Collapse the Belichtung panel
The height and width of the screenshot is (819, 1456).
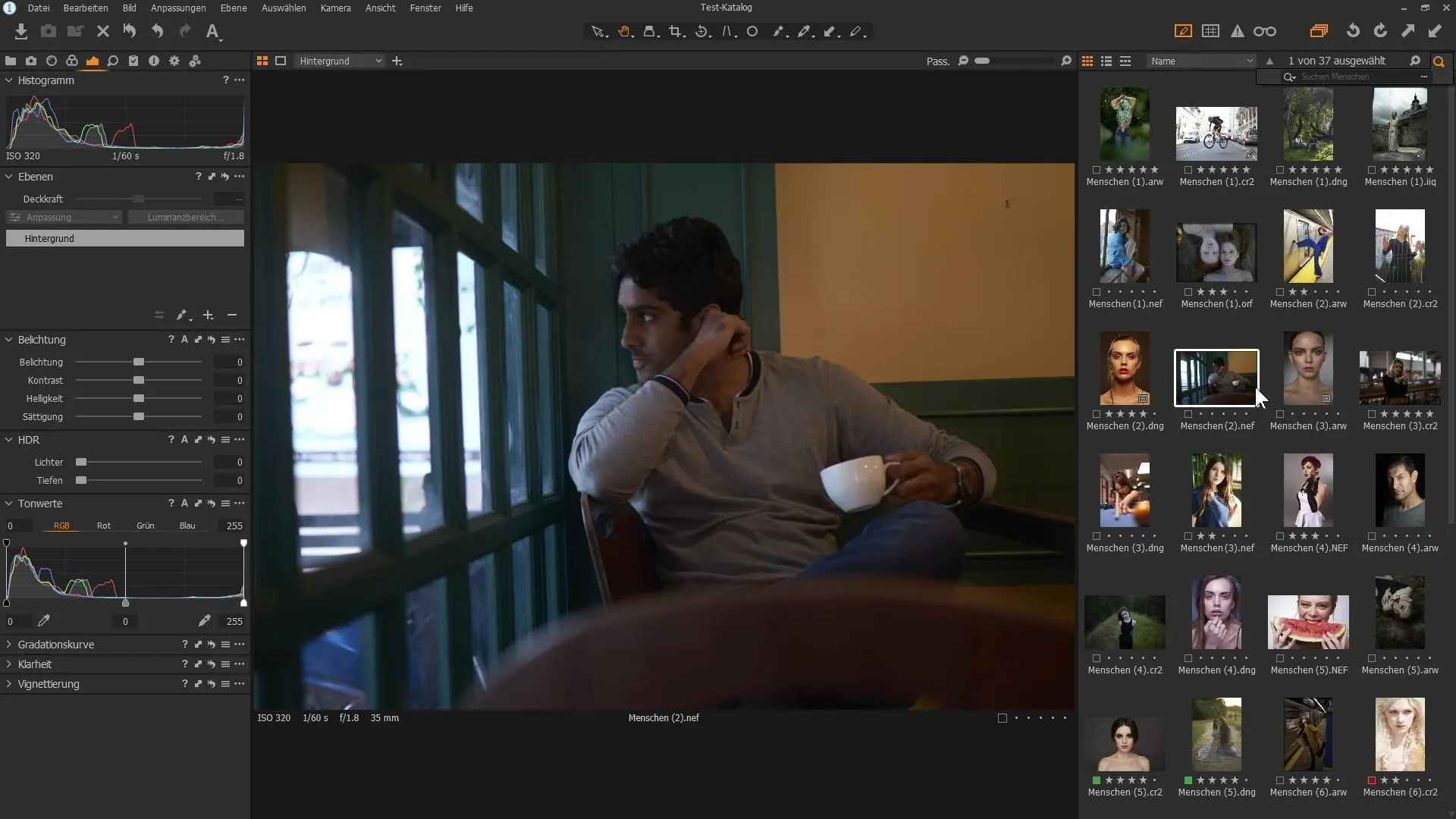[9, 340]
